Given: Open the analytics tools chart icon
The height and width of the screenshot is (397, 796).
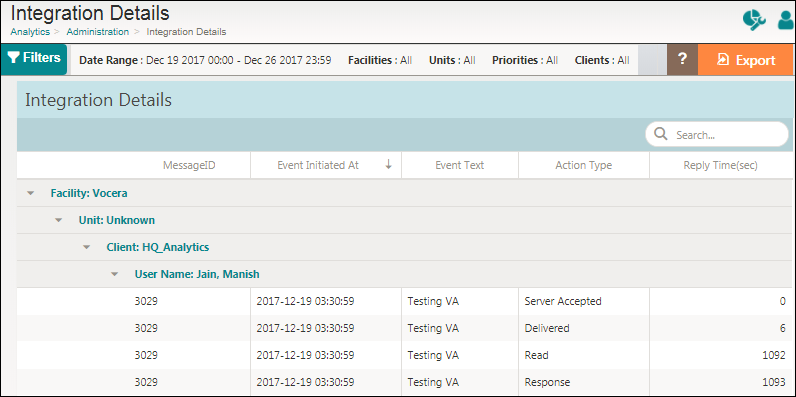Looking at the screenshot, I should tap(754, 20).
